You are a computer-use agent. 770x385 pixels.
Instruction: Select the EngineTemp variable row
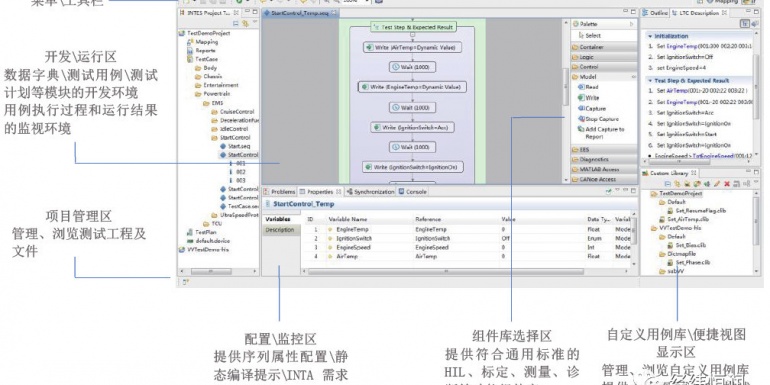(468, 229)
